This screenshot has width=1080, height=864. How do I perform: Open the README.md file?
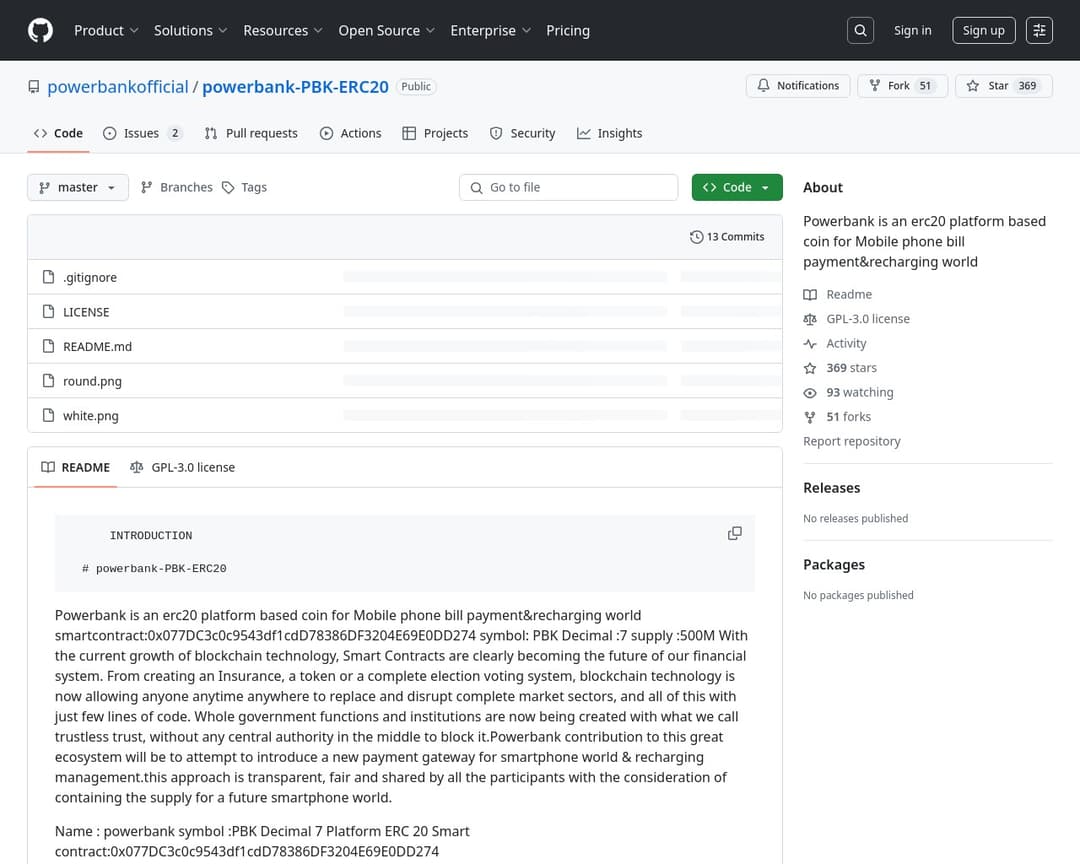[97, 346]
